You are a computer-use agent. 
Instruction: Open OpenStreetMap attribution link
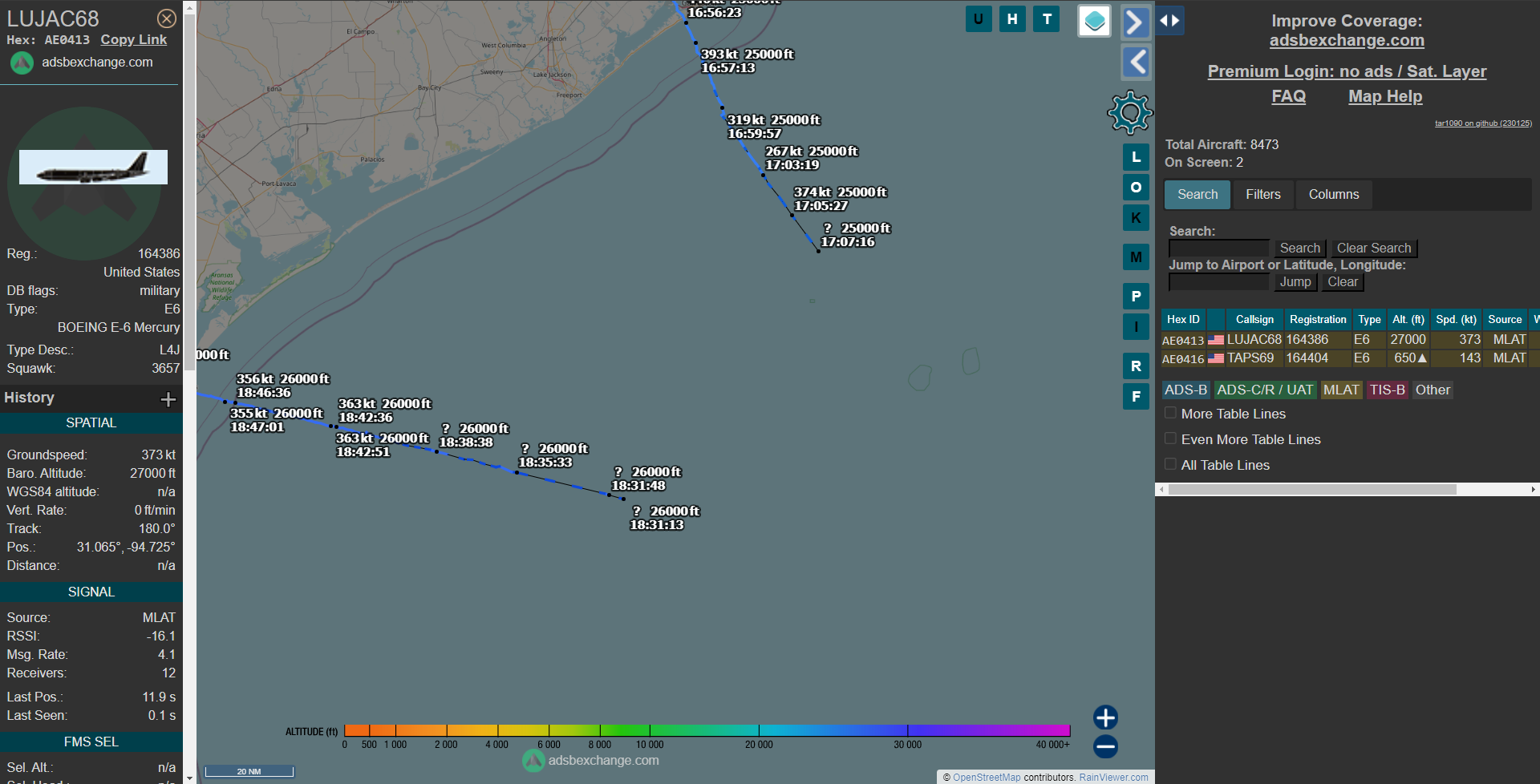tap(987, 778)
